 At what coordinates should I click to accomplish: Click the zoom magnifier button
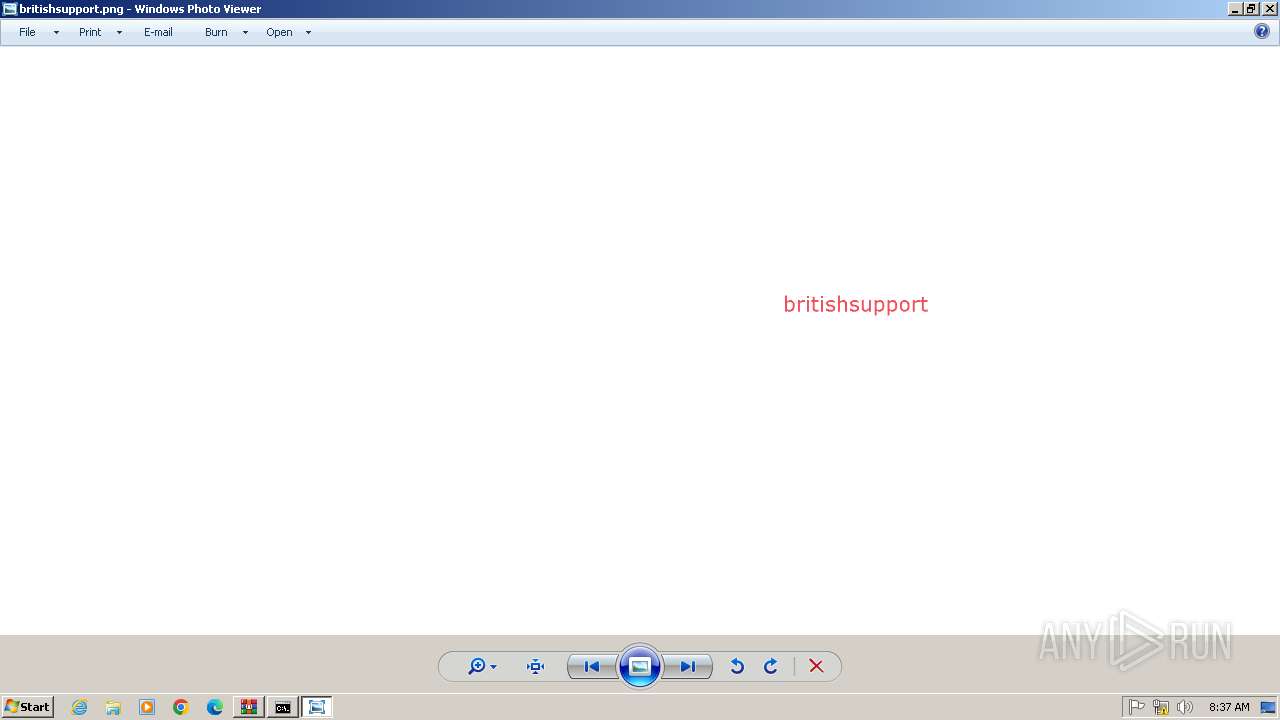point(477,666)
